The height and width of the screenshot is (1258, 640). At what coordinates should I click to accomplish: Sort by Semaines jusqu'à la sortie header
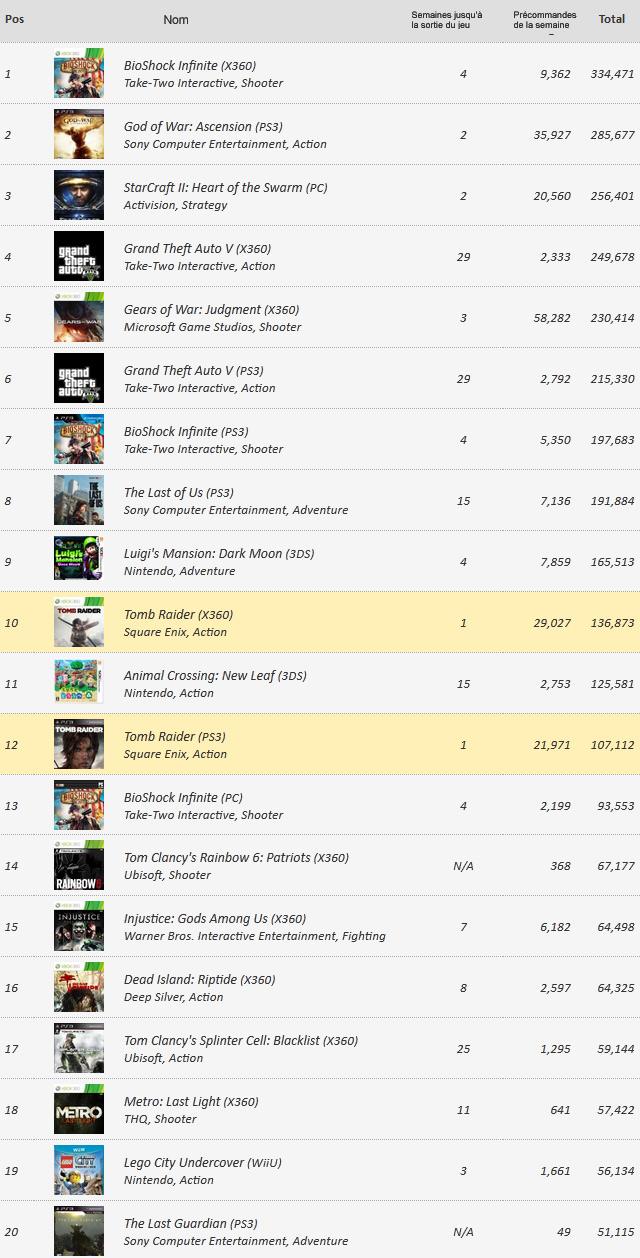(x=446, y=20)
